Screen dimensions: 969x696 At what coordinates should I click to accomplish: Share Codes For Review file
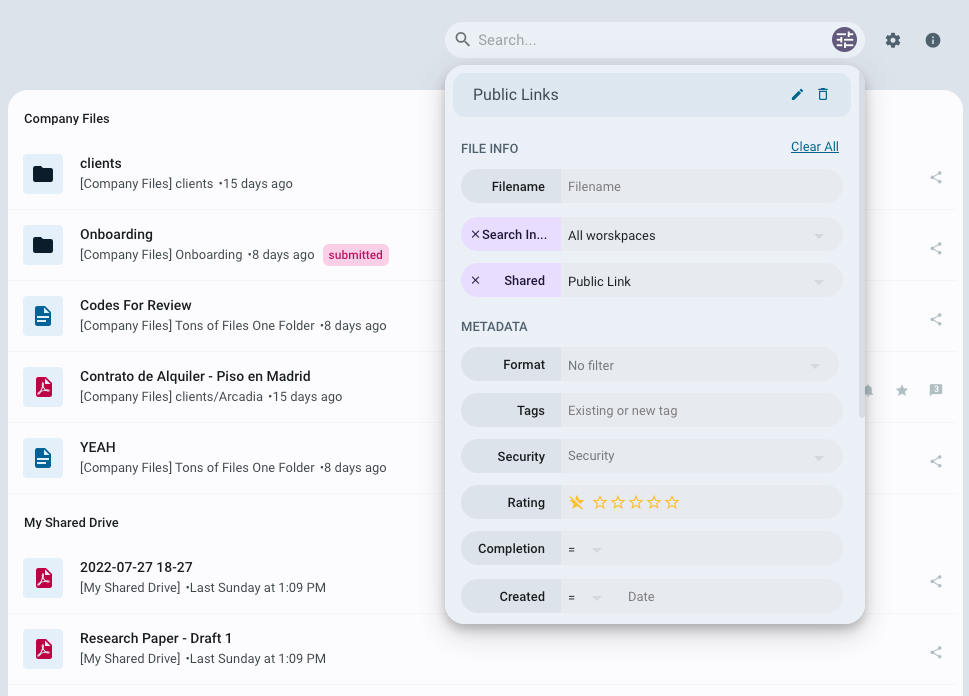coord(936,320)
